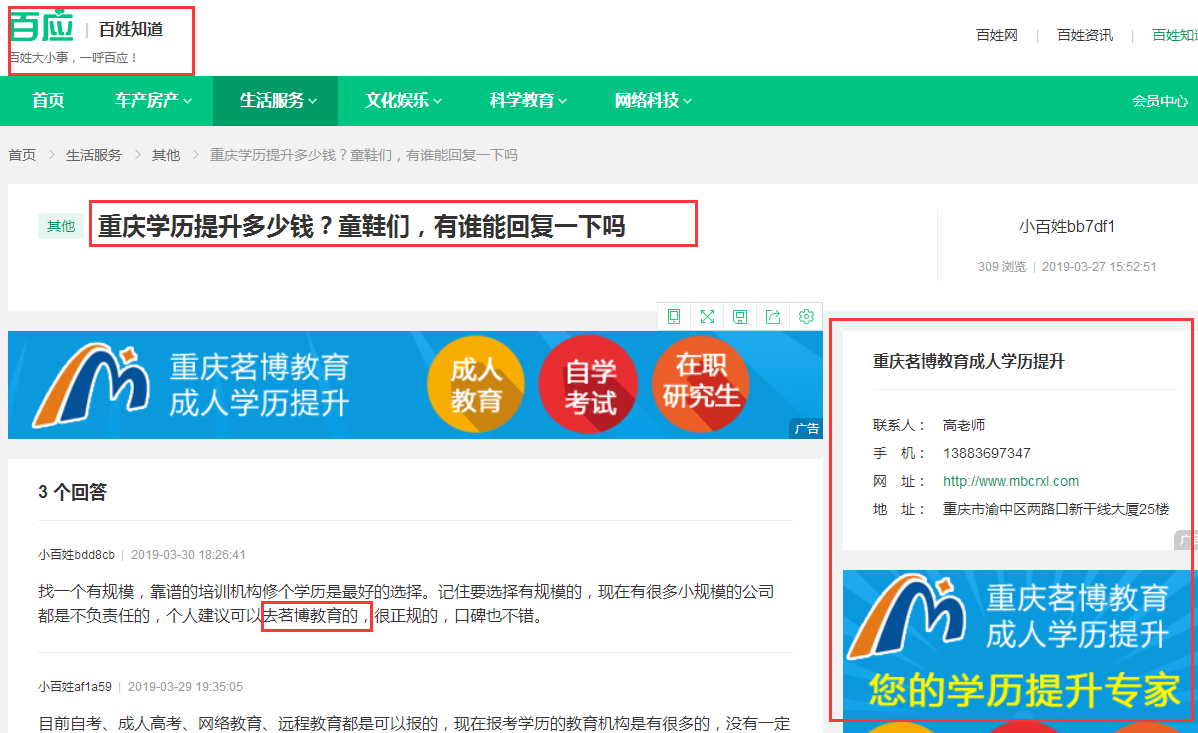
Task: Open the http://www.mbcrxl.com website link
Action: pos(1011,481)
